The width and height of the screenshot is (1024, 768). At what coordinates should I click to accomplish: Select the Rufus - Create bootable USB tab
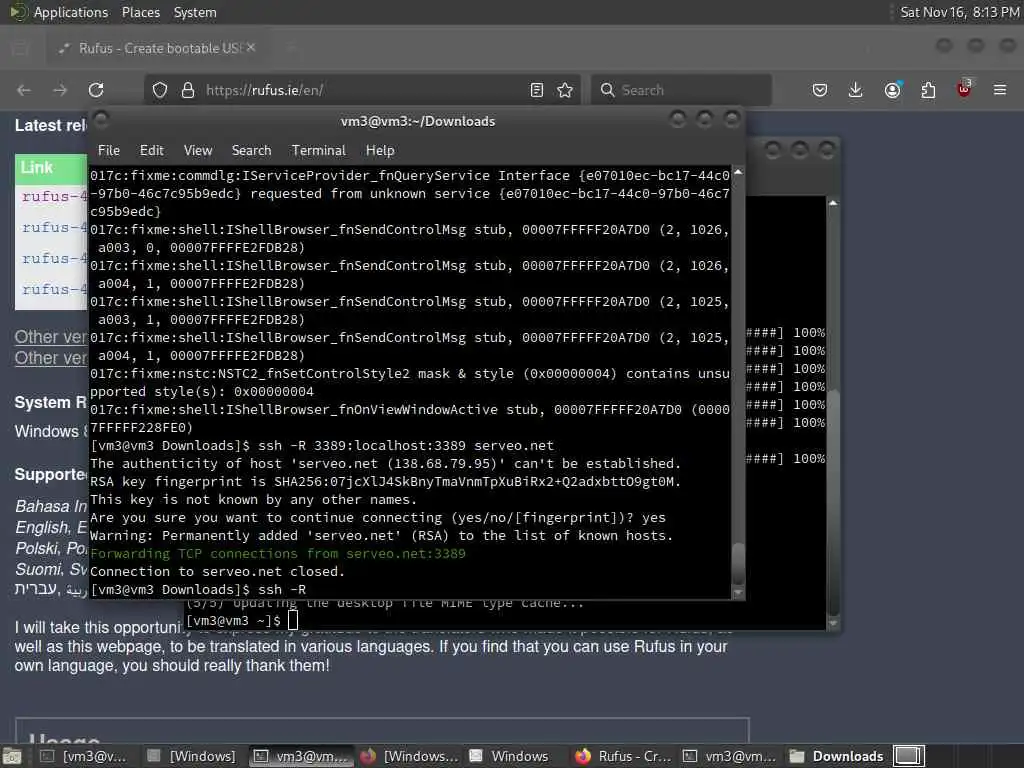click(155, 48)
